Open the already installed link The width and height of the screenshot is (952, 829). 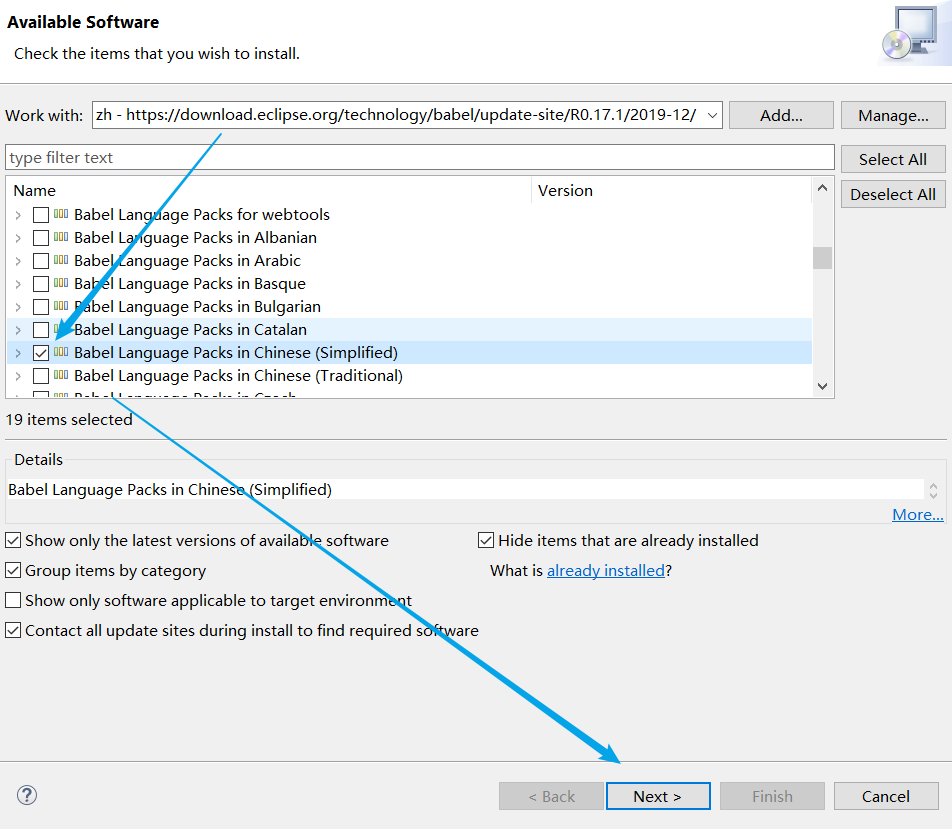click(605, 571)
